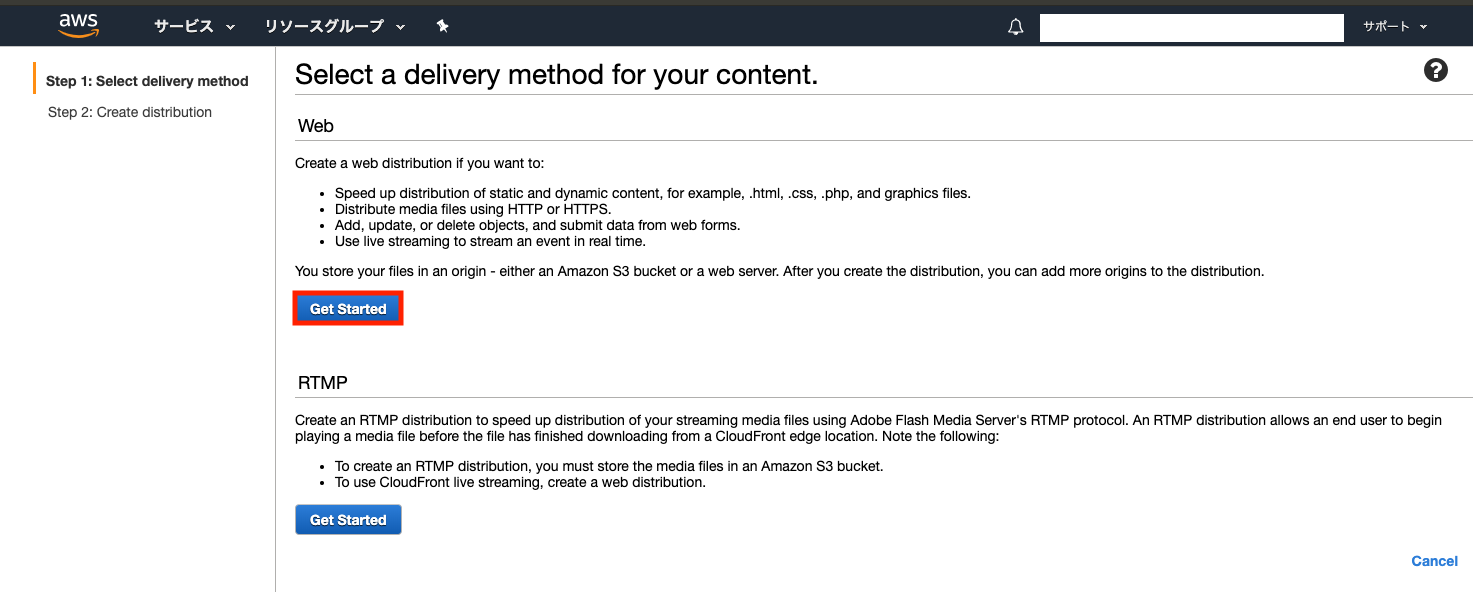Click the RTMP section heading
The image size is (1473, 592).
(x=322, y=383)
